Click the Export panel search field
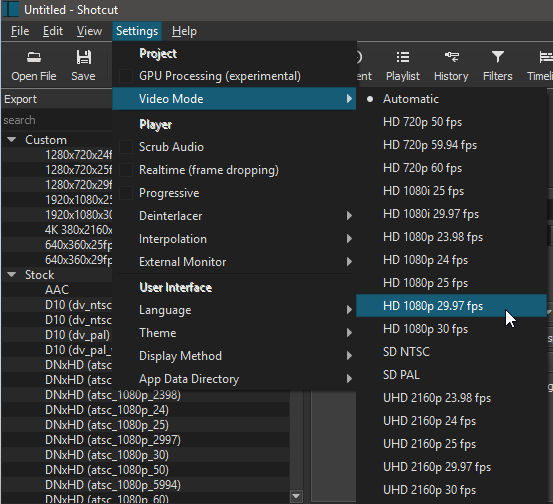The width and height of the screenshot is (553, 504). (57, 120)
